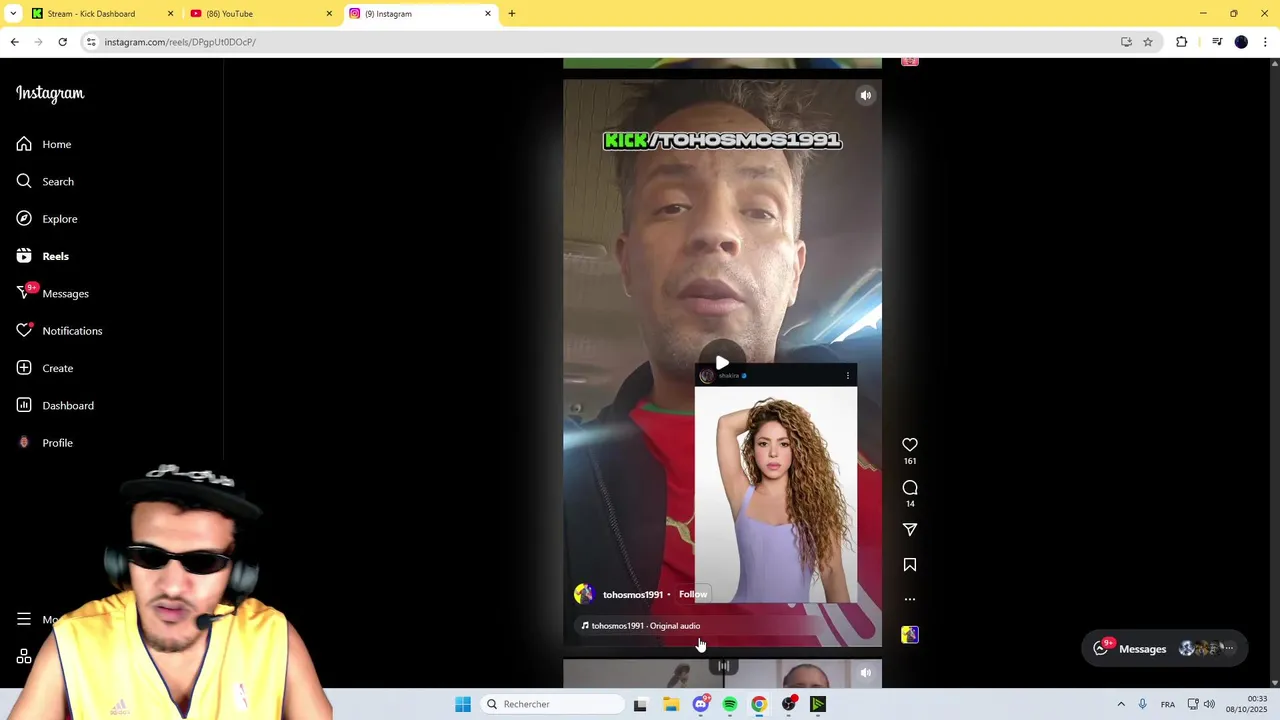
Task: Click the Instagram logo
Action: (x=50, y=93)
